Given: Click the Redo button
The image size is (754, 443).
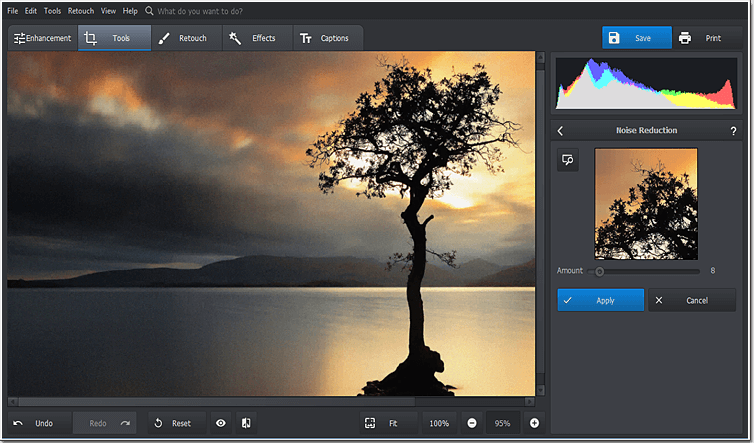Looking at the screenshot, I should pos(104,423).
